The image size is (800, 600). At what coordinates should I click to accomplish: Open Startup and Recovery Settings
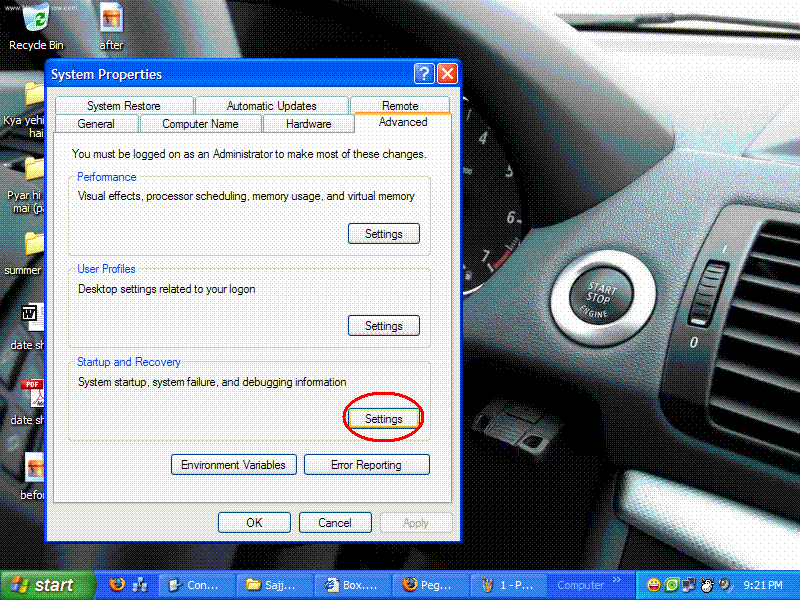click(383, 418)
